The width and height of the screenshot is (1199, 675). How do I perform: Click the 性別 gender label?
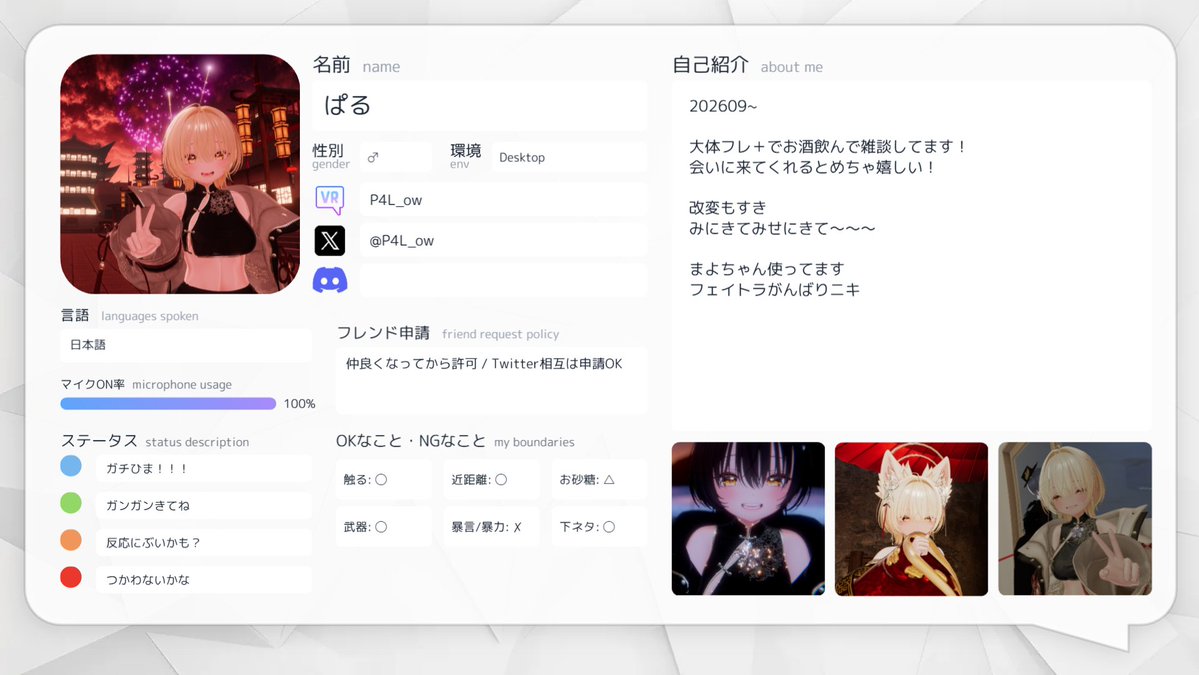330,156
